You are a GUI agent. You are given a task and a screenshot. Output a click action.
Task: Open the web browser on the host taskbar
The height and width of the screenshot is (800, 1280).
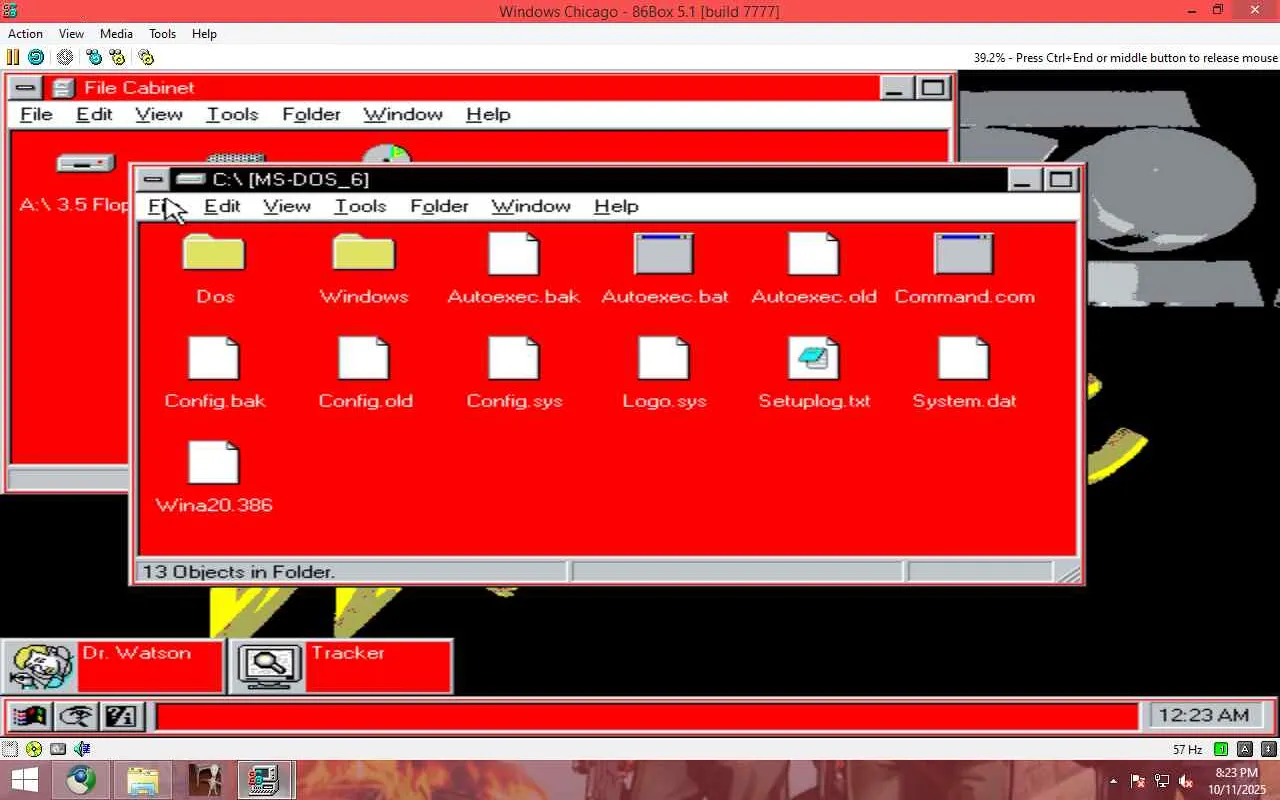(82, 780)
